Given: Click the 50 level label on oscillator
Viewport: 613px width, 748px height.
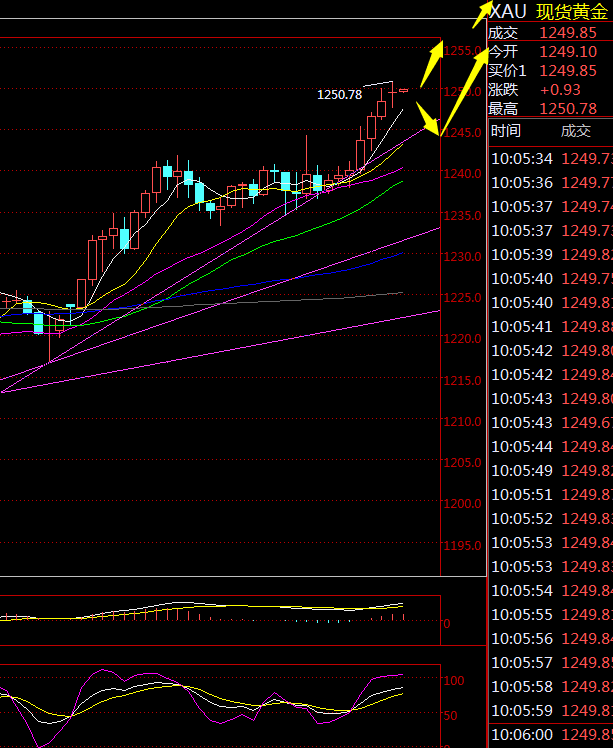Looking at the screenshot, I should tap(450, 716).
